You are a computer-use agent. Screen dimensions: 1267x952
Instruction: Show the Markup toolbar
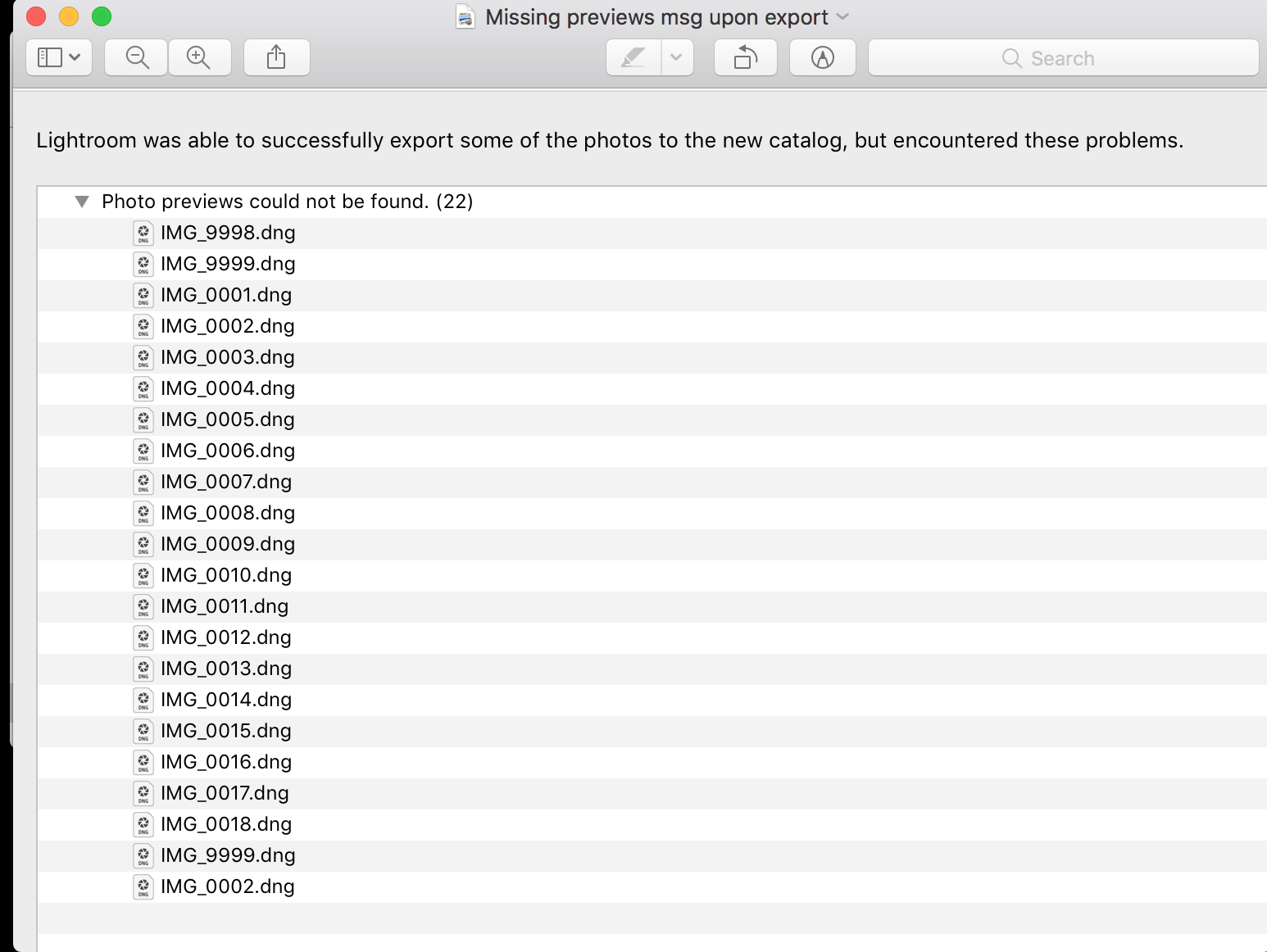point(822,57)
